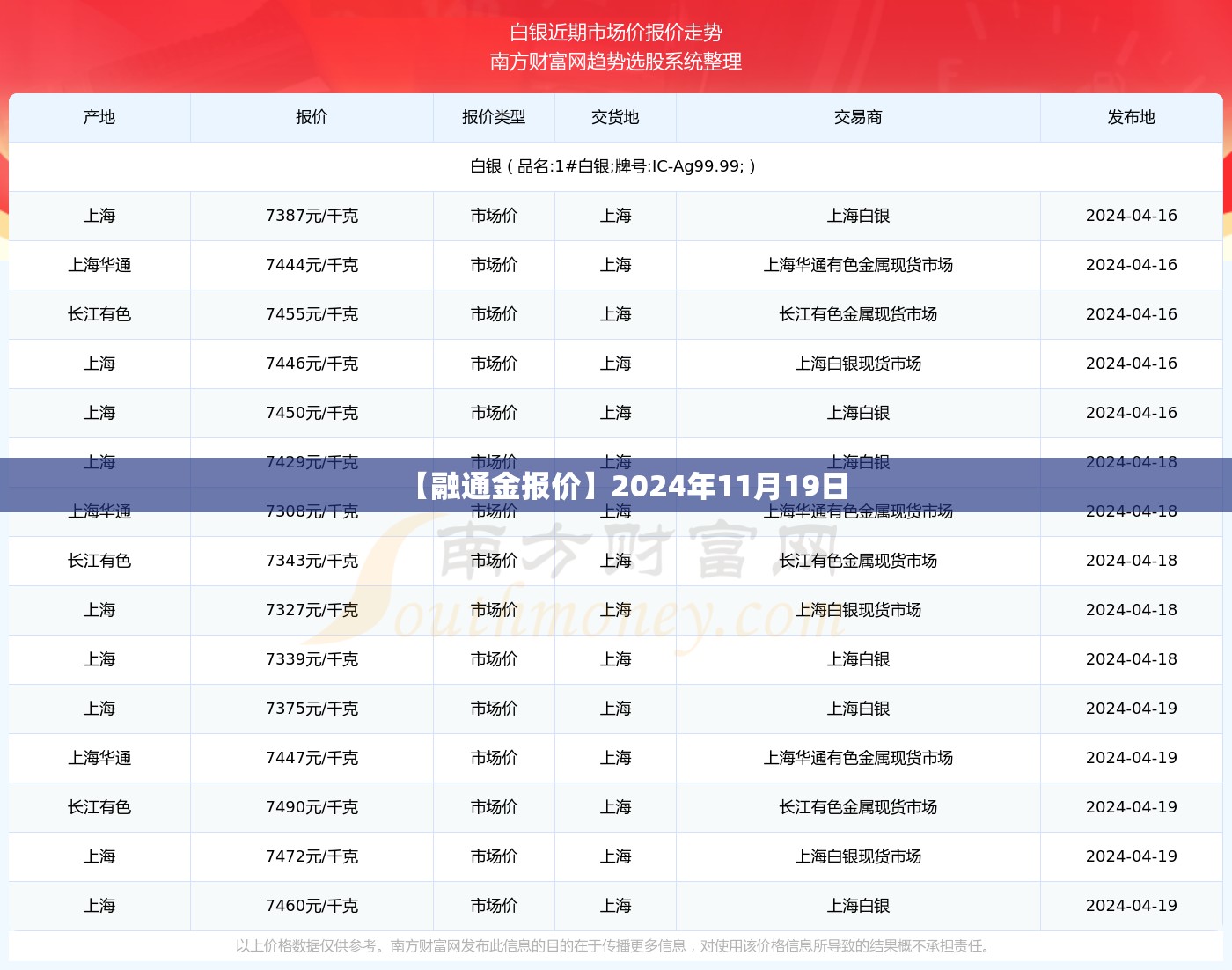Image resolution: width=1232 pixels, height=970 pixels.
Task: Click date 2024-04-19 in the 7490元 row
Action: [x=1131, y=807]
